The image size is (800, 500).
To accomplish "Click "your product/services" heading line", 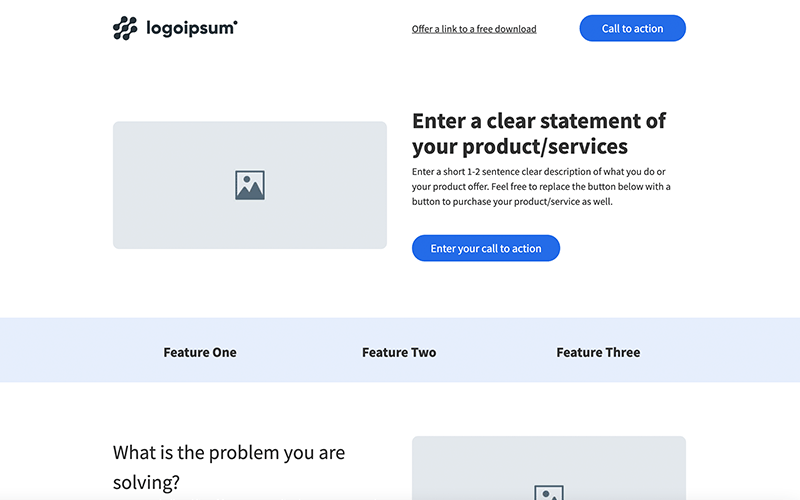I will pyautogui.click(x=520, y=147).
